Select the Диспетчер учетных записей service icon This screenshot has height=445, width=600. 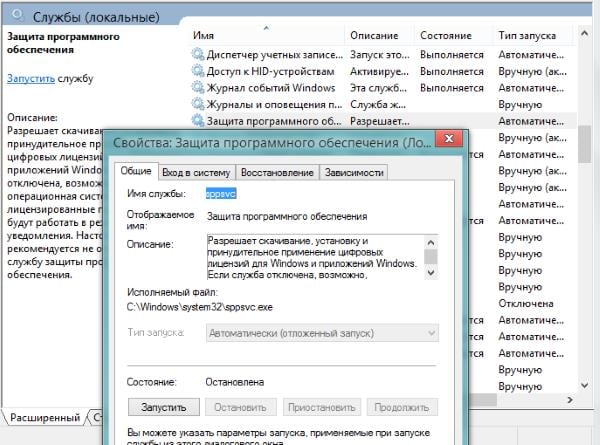point(197,54)
